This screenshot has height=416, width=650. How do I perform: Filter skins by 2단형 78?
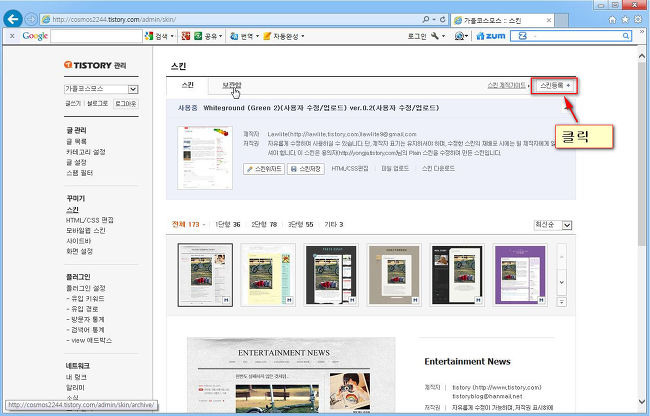coord(264,224)
